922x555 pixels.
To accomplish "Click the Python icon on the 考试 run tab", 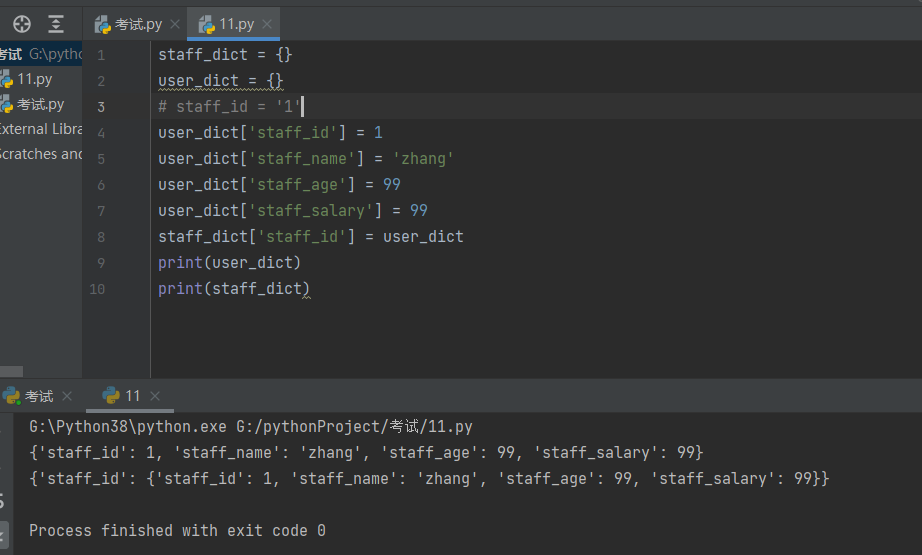I will [x=11, y=396].
